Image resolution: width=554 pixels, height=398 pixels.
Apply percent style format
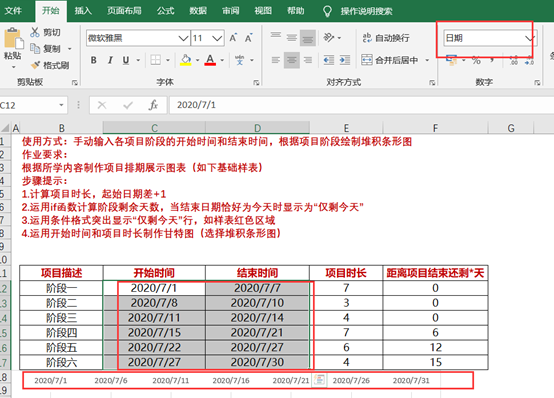tap(476, 61)
